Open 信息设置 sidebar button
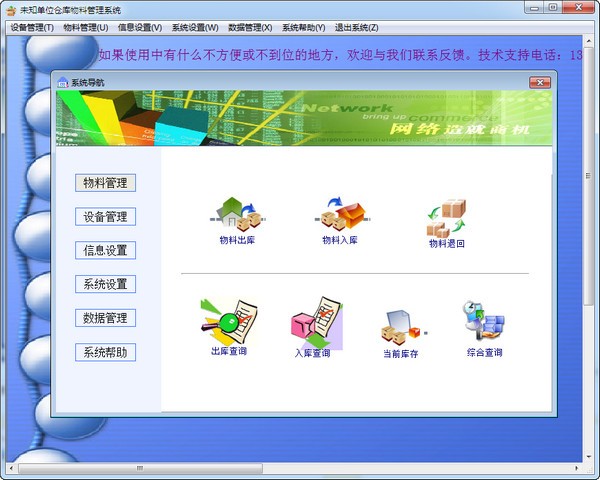The height and width of the screenshot is (480, 600). click(x=105, y=251)
